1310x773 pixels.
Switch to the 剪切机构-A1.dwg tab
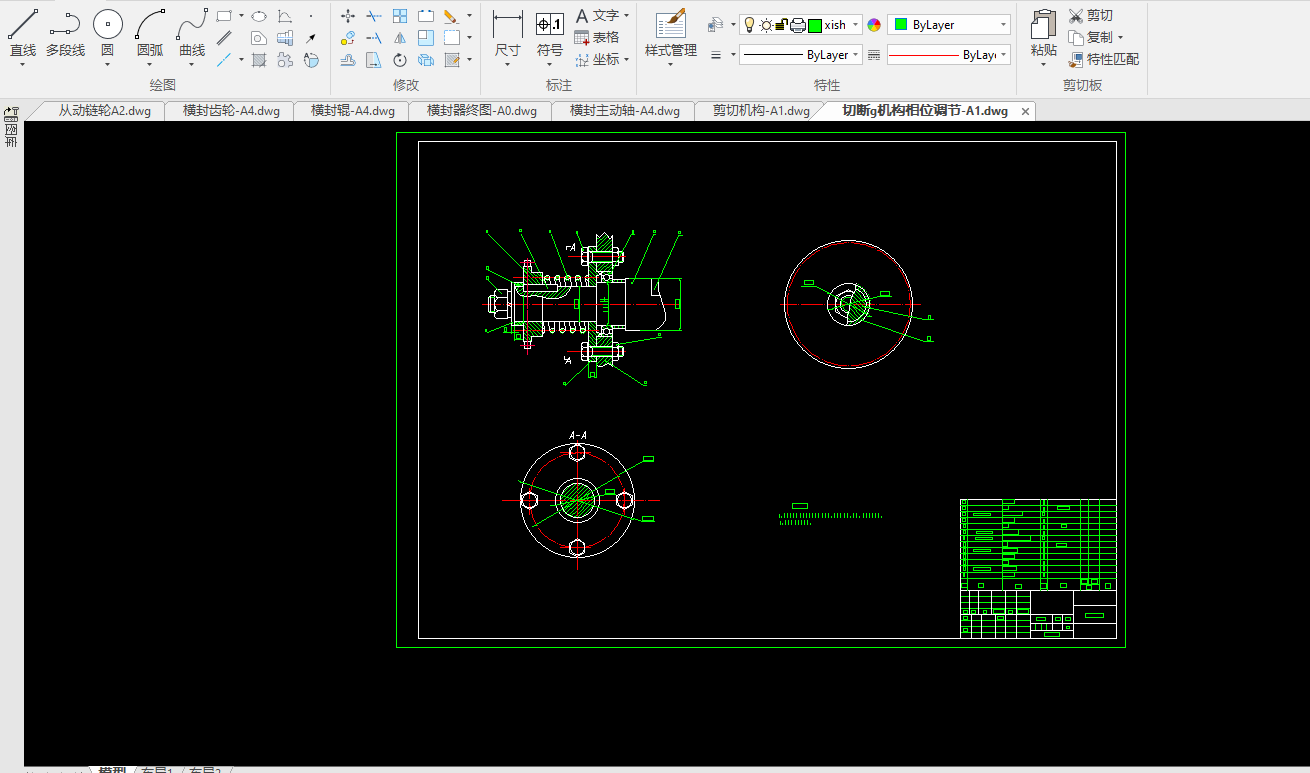tap(761, 111)
